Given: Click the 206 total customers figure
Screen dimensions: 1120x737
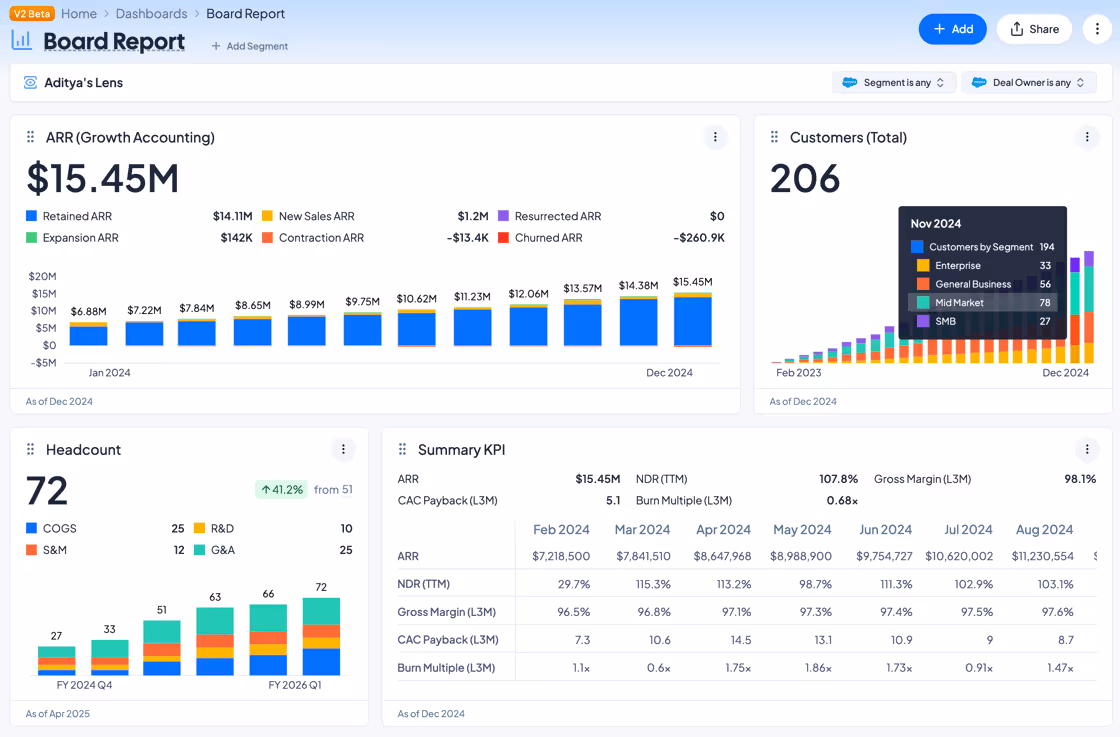Looking at the screenshot, I should (x=805, y=178).
